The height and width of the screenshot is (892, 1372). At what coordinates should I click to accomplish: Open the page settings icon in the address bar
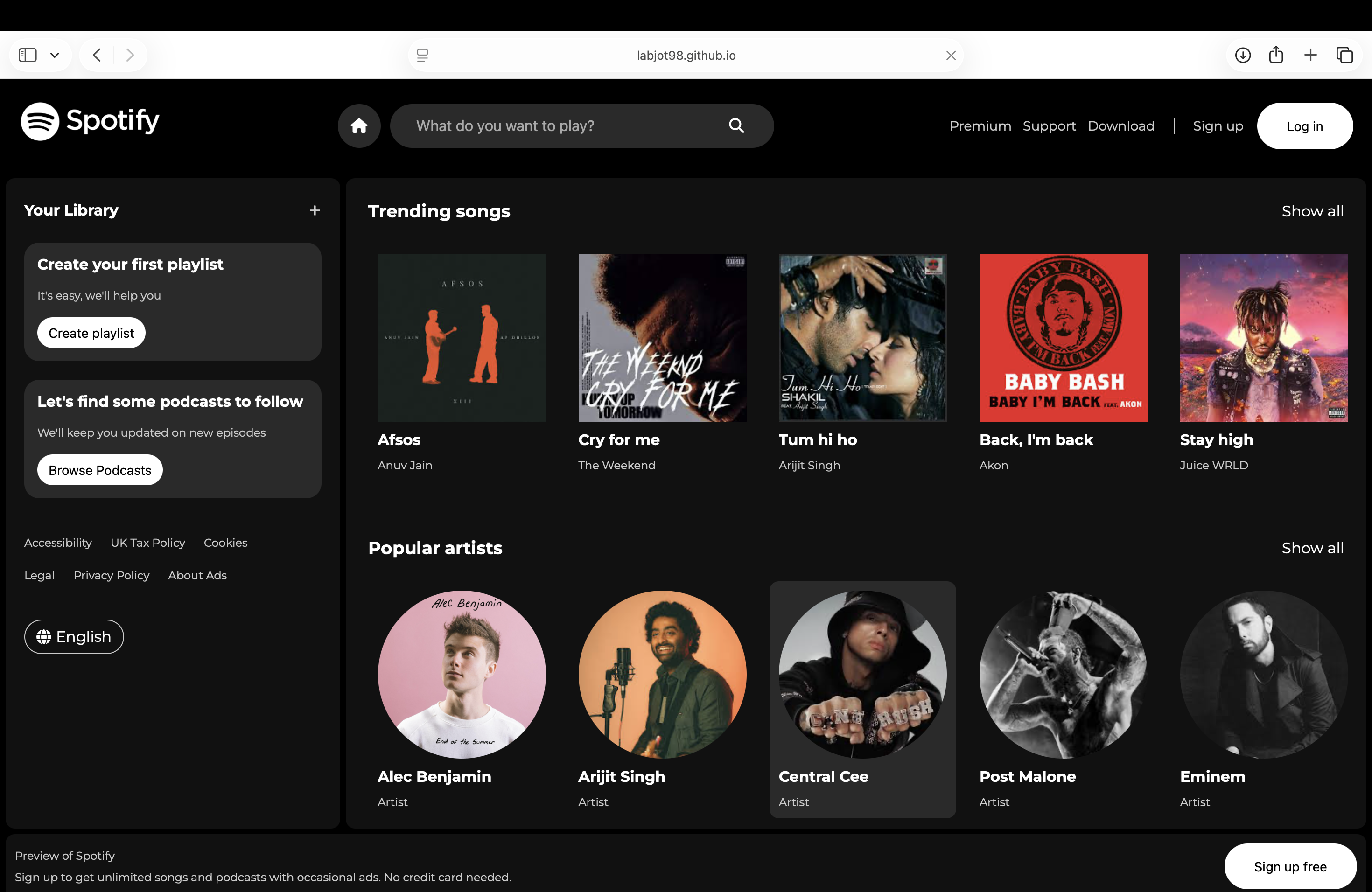click(422, 55)
